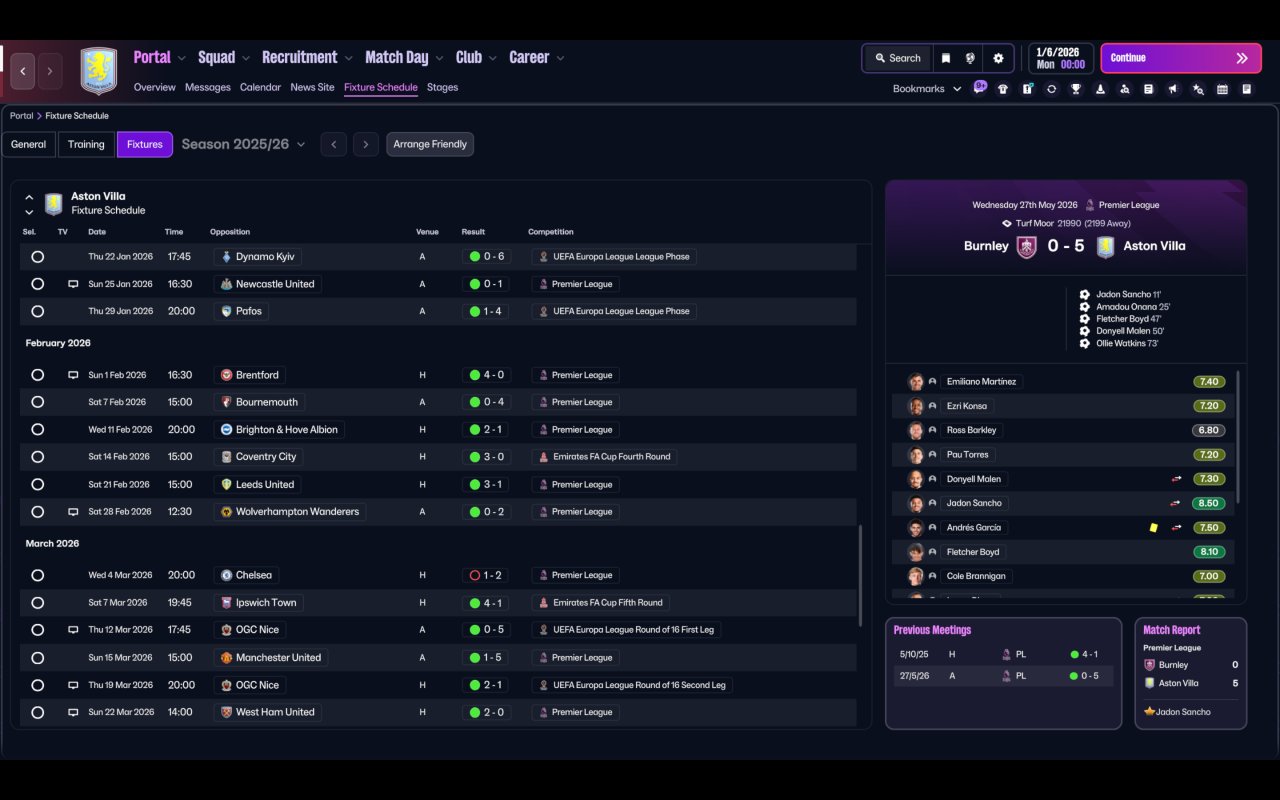Go back with the left navigation arrow
The width and height of the screenshot is (1280, 800).
tap(23, 71)
